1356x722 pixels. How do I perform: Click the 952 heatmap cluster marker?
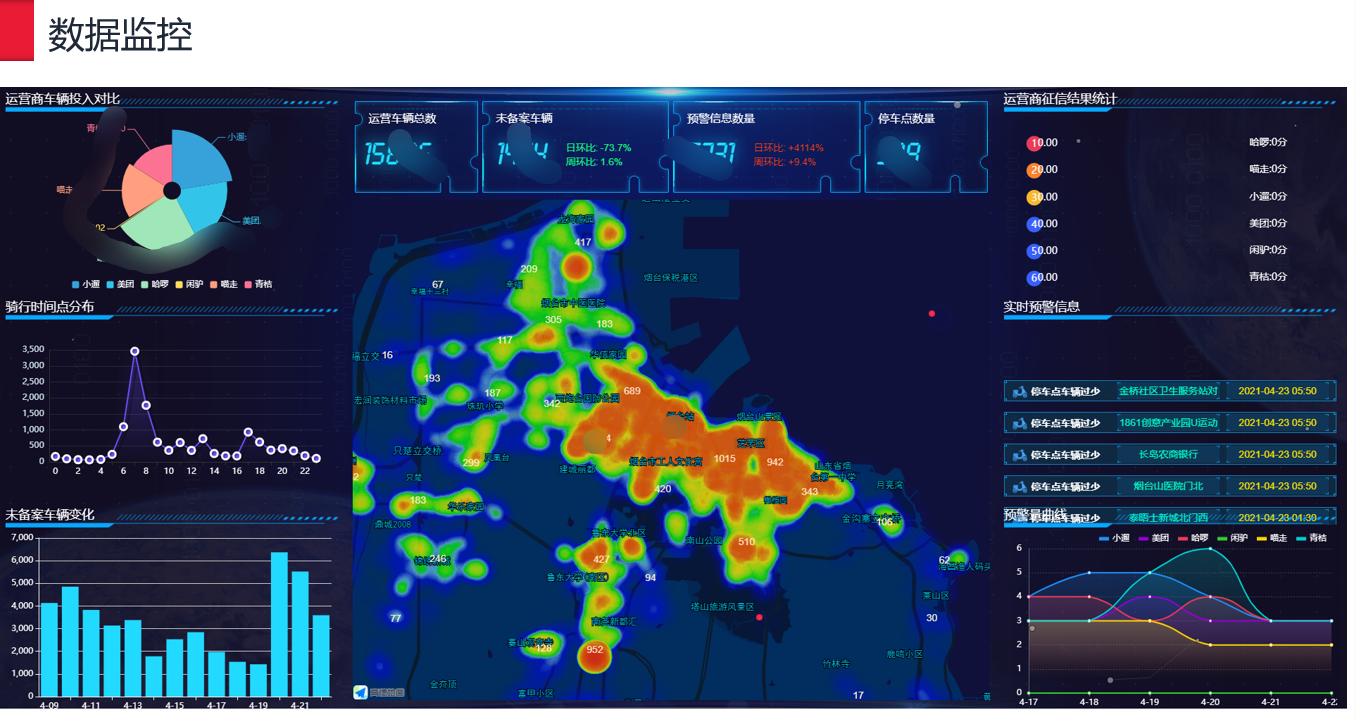pyautogui.click(x=595, y=652)
